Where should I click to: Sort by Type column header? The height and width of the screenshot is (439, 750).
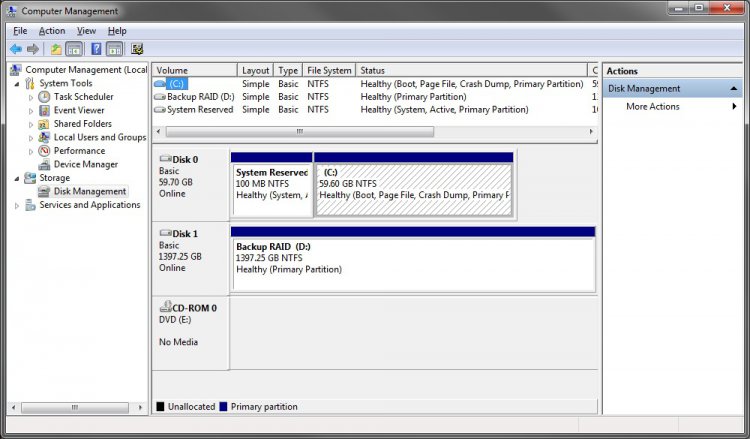288,70
